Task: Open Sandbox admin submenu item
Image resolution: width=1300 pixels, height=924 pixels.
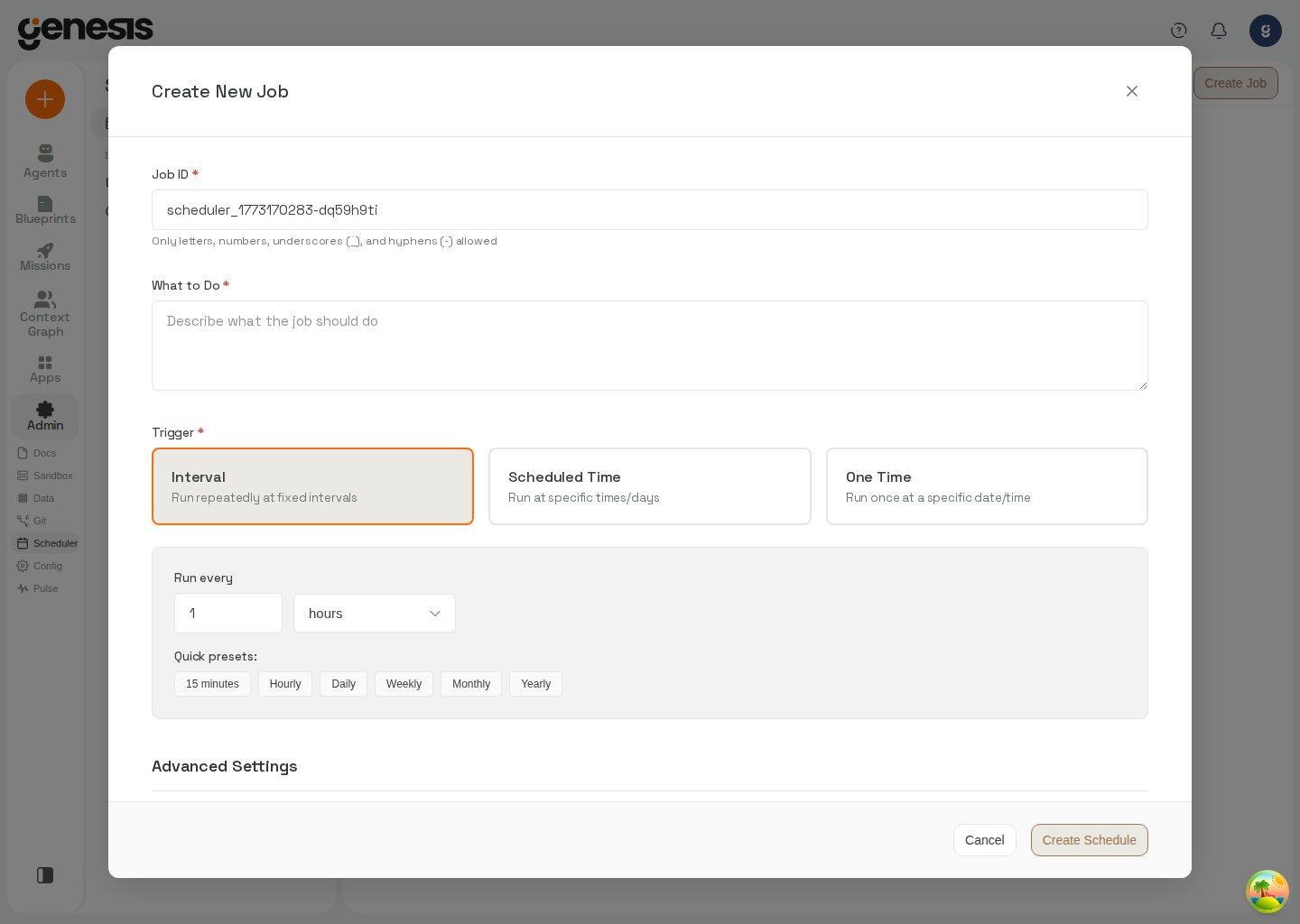Action: click(45, 476)
